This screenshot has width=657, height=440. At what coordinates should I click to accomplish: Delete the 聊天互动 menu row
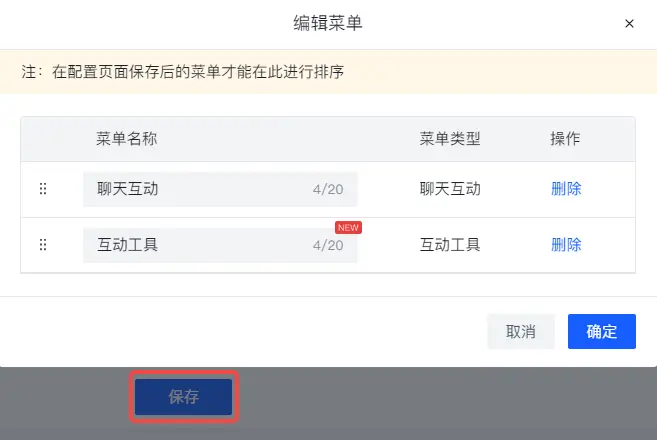(x=566, y=189)
